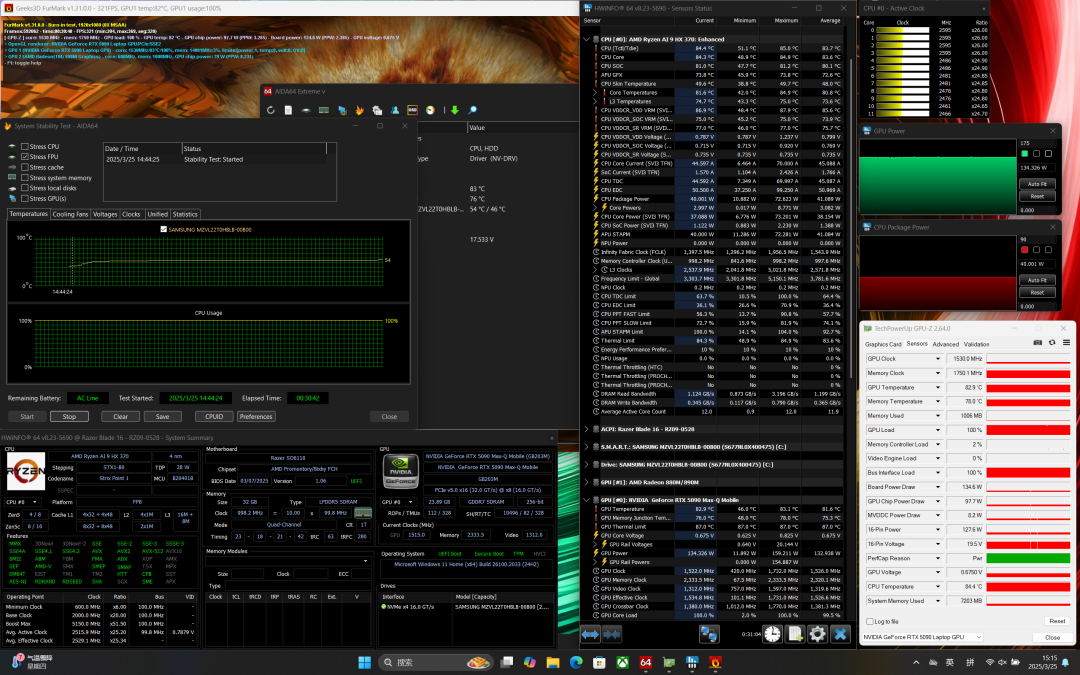Toggle the SAMSUNG MZVL22T0HBLB temperature graph checkbox
1080x675 pixels.
point(163,229)
